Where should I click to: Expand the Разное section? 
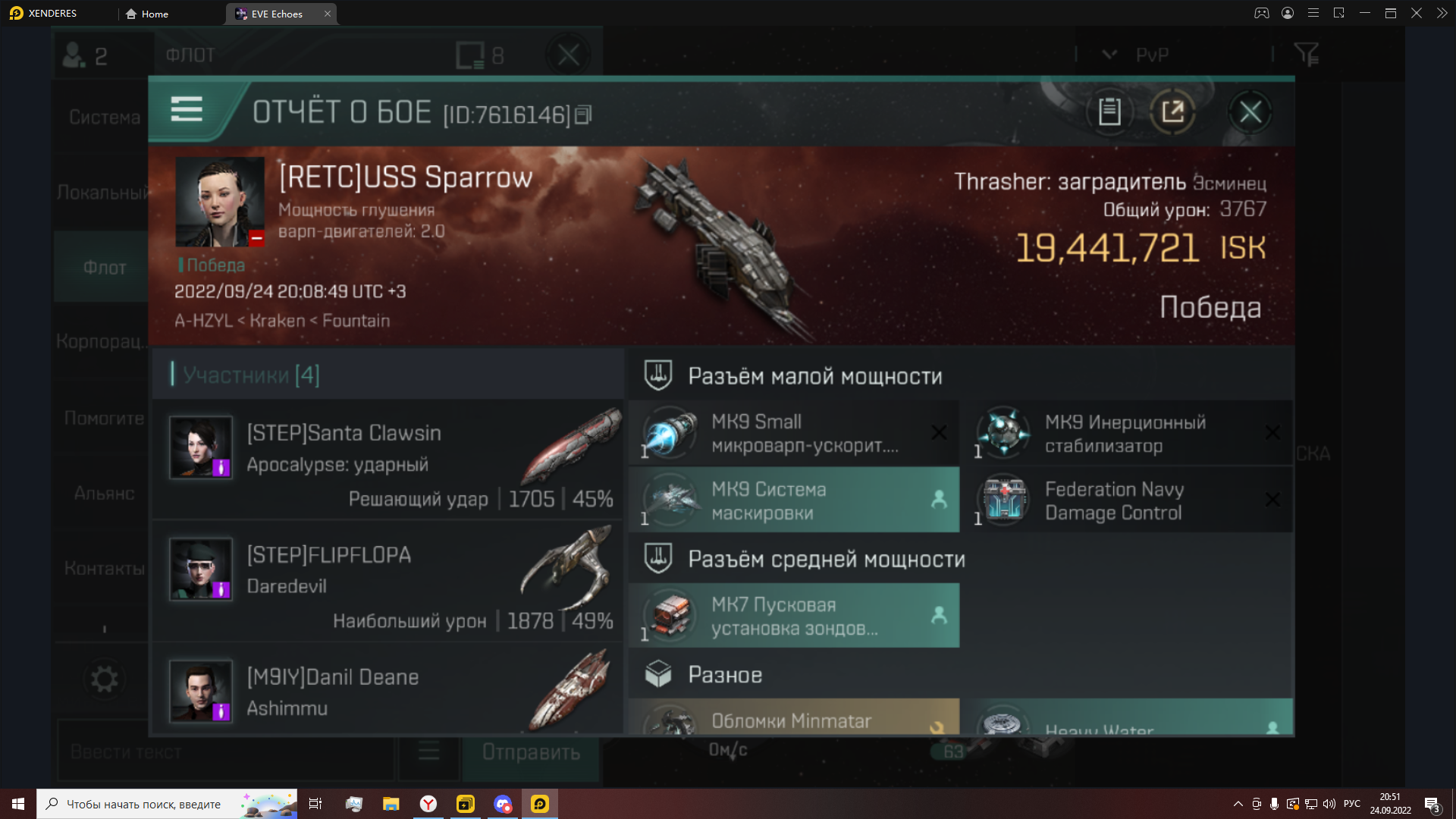(x=723, y=675)
